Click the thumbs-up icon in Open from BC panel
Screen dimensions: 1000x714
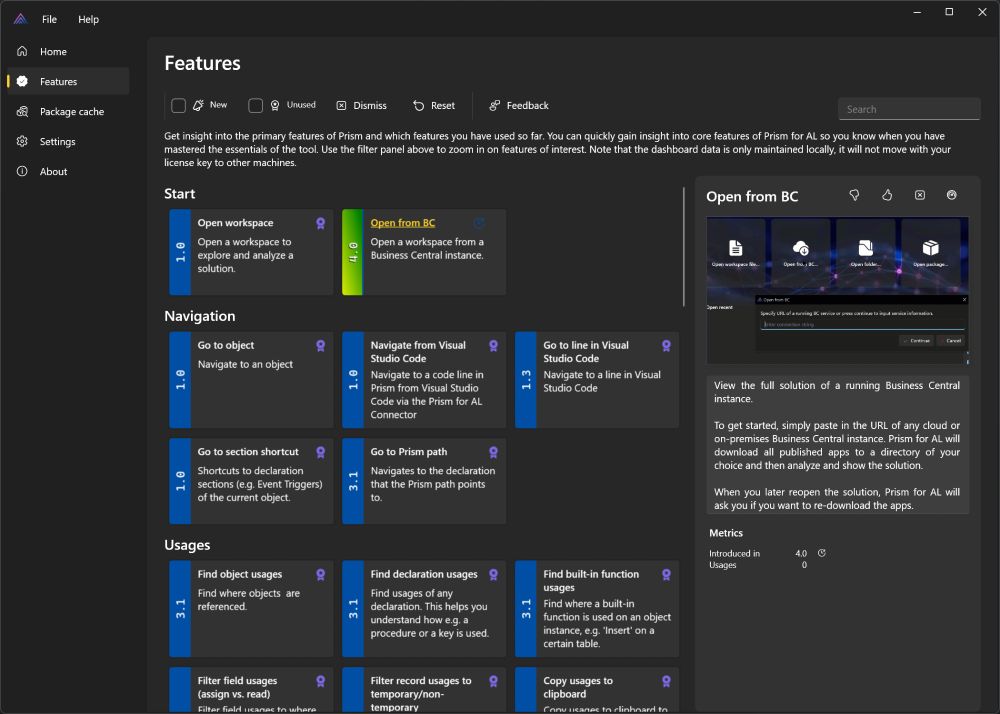887,195
